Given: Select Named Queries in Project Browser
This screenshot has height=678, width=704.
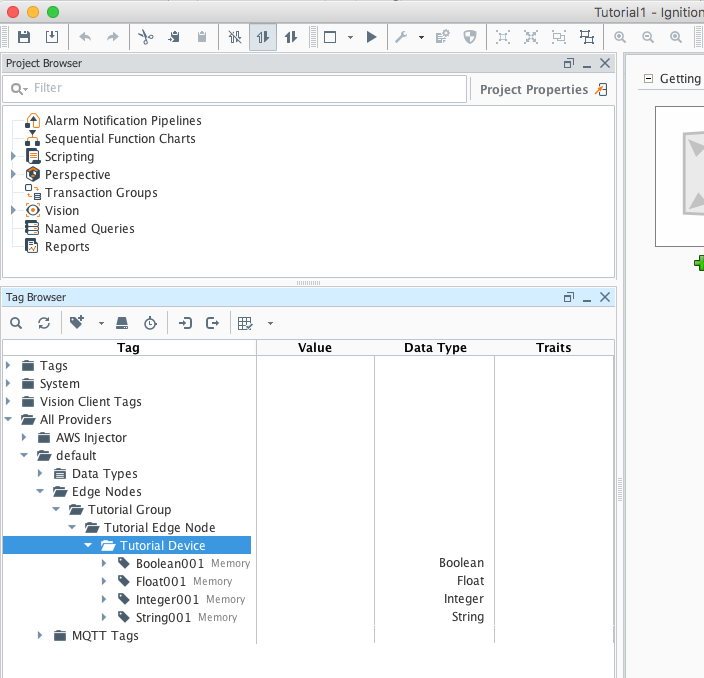Looking at the screenshot, I should [89, 229].
